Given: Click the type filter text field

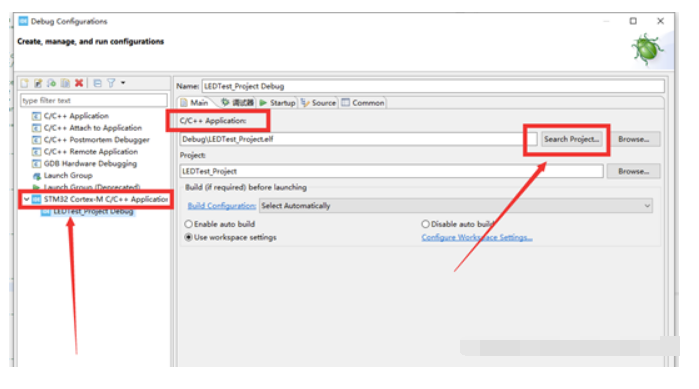Looking at the screenshot, I should 94,101.
